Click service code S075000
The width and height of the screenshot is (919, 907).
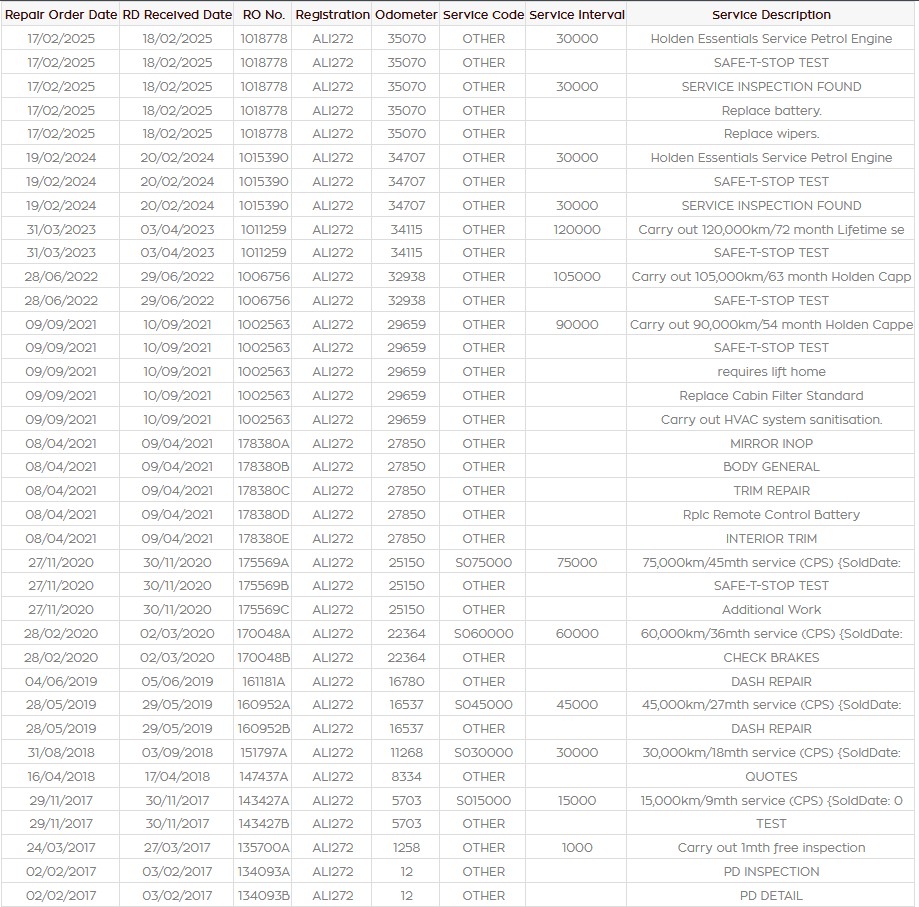pos(484,562)
